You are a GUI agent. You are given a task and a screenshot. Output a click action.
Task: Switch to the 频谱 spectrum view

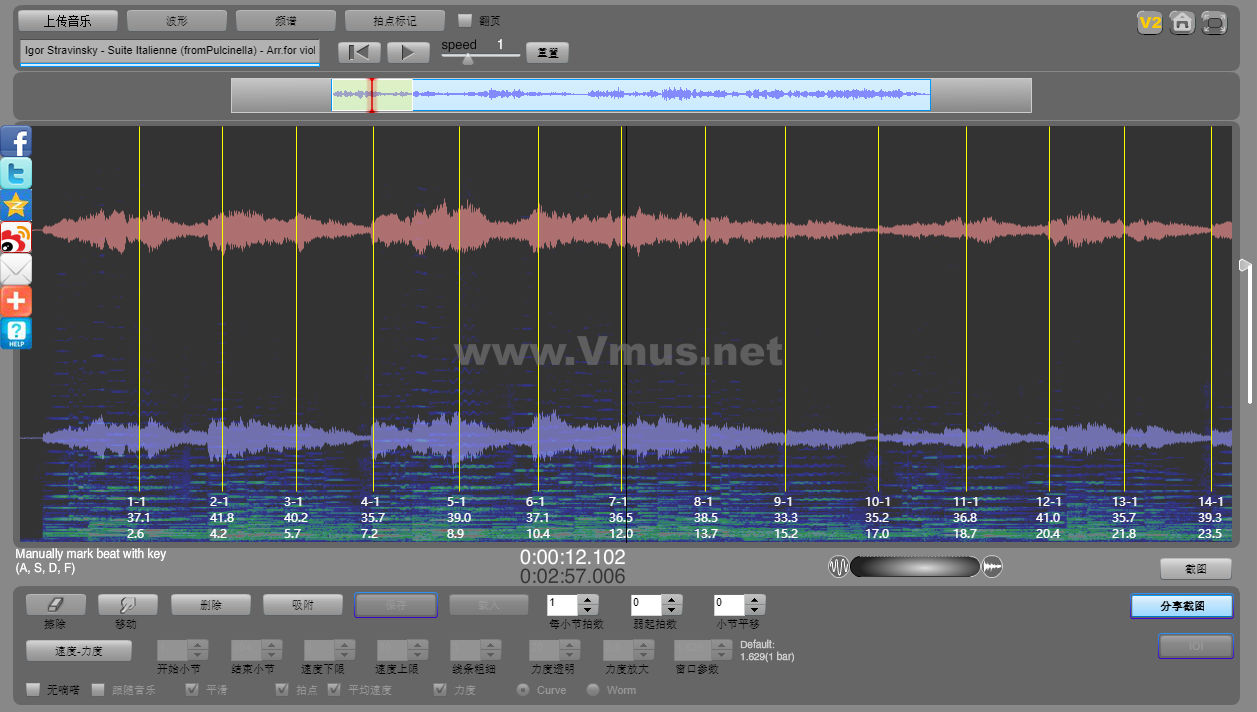[x=286, y=21]
